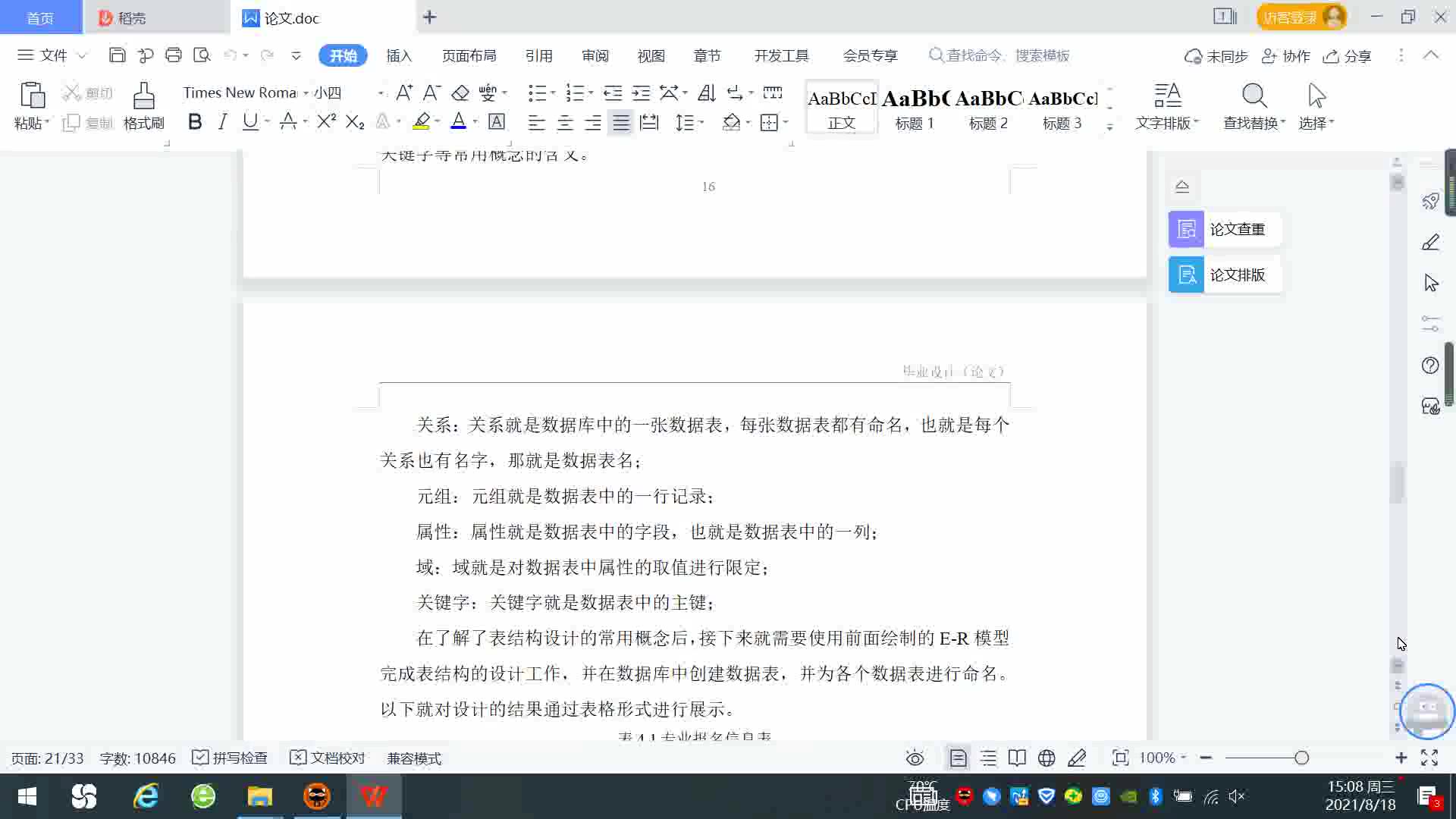
Task: Open the 插入 ribbon tab
Action: point(399,55)
